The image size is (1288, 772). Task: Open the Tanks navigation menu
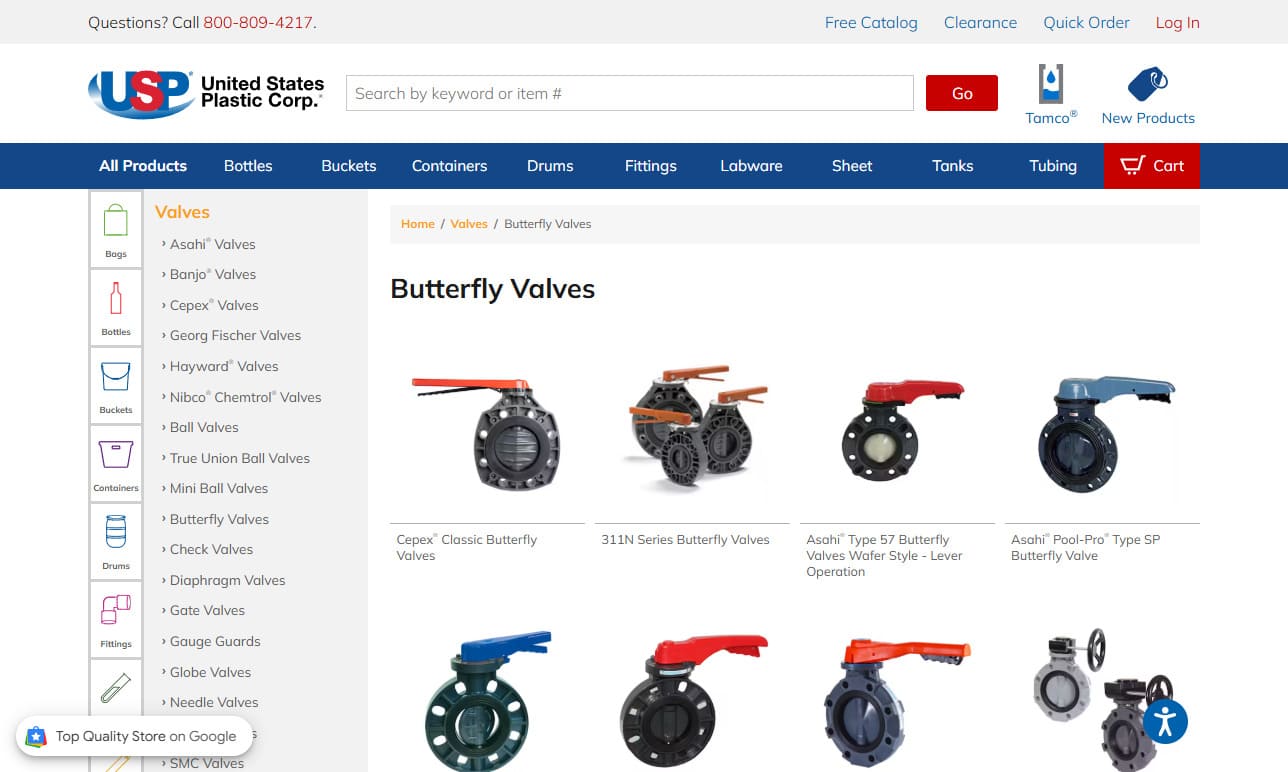coord(952,166)
